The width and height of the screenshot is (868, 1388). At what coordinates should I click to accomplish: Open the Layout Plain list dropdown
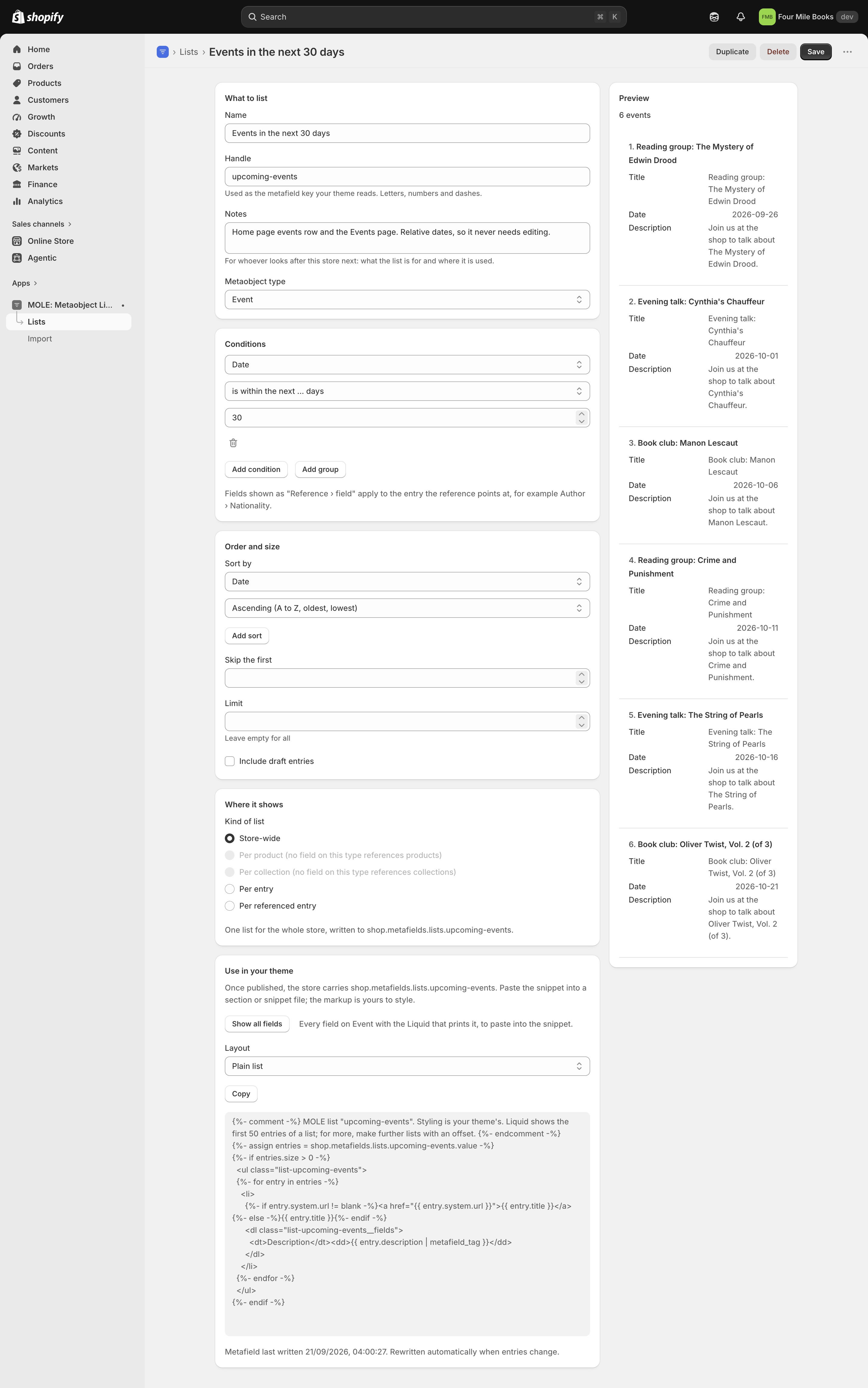click(407, 1066)
